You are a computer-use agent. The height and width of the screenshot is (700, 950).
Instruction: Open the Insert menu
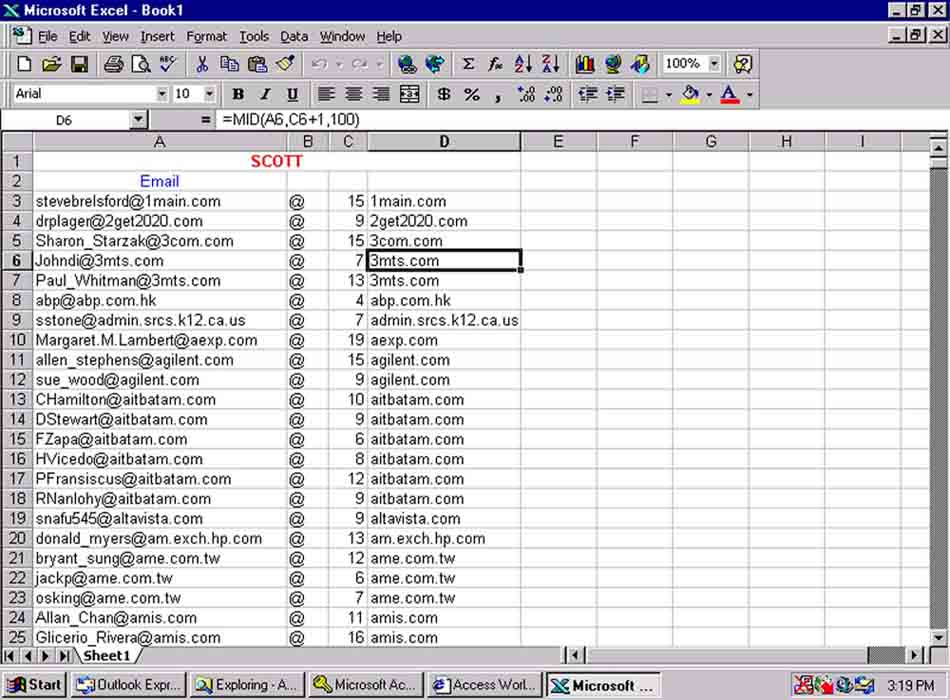click(158, 36)
